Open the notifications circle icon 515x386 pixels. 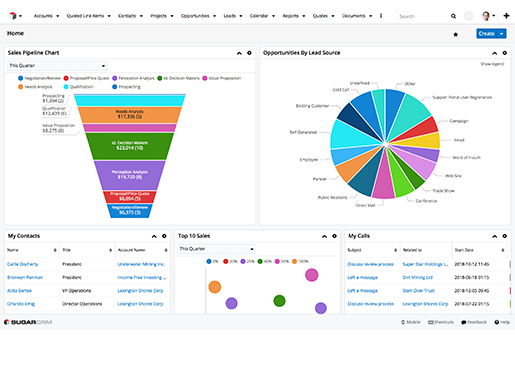tap(469, 16)
